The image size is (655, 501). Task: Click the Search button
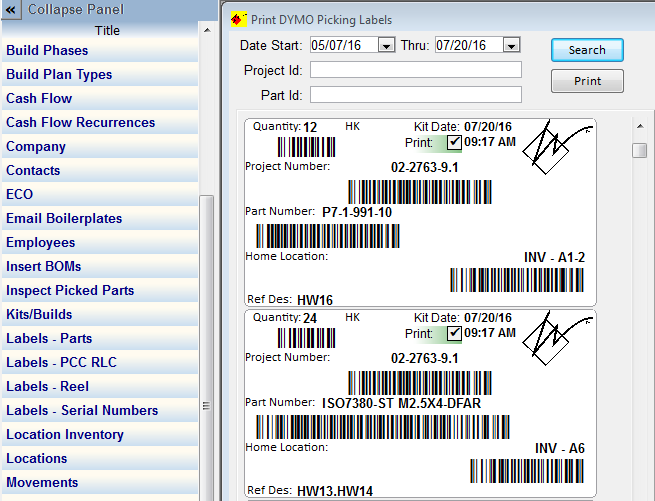pos(587,50)
